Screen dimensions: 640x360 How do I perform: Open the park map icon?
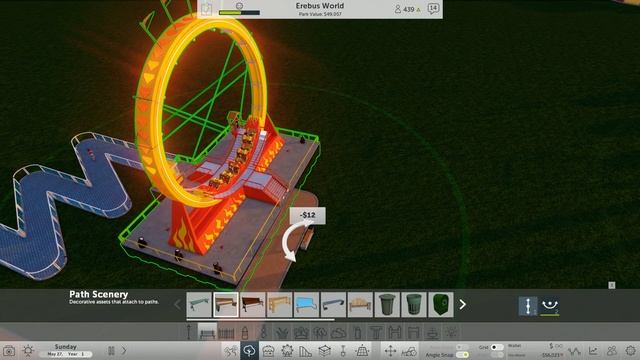(x=207, y=9)
